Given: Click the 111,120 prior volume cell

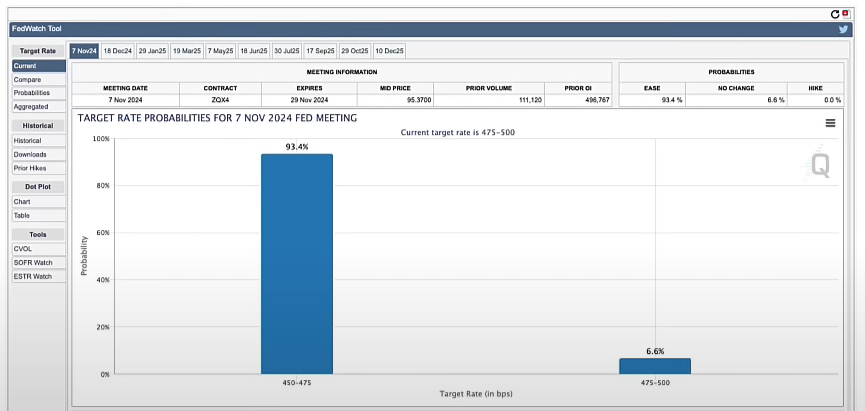Looking at the screenshot, I should (489, 100).
